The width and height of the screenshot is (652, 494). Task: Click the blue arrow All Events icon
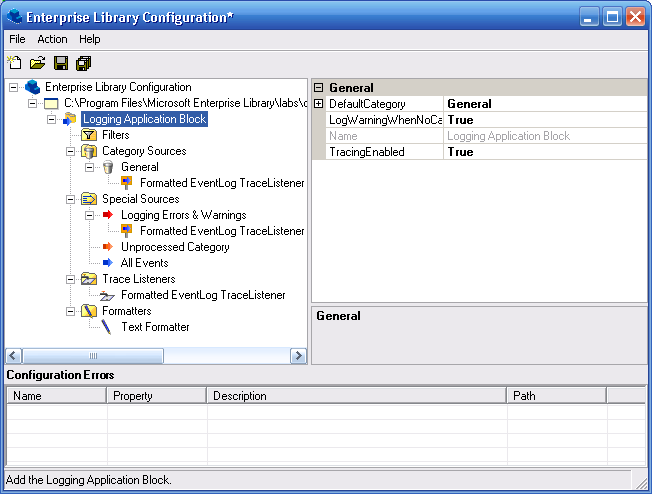(108, 263)
